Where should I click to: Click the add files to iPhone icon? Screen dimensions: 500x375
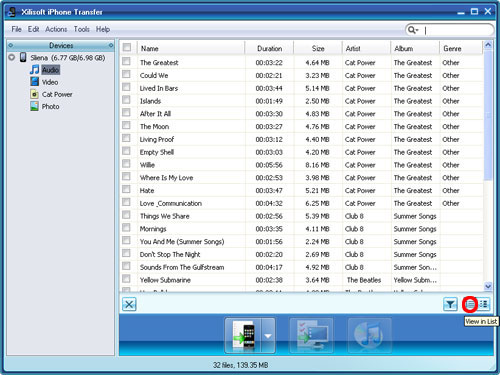(x=244, y=335)
